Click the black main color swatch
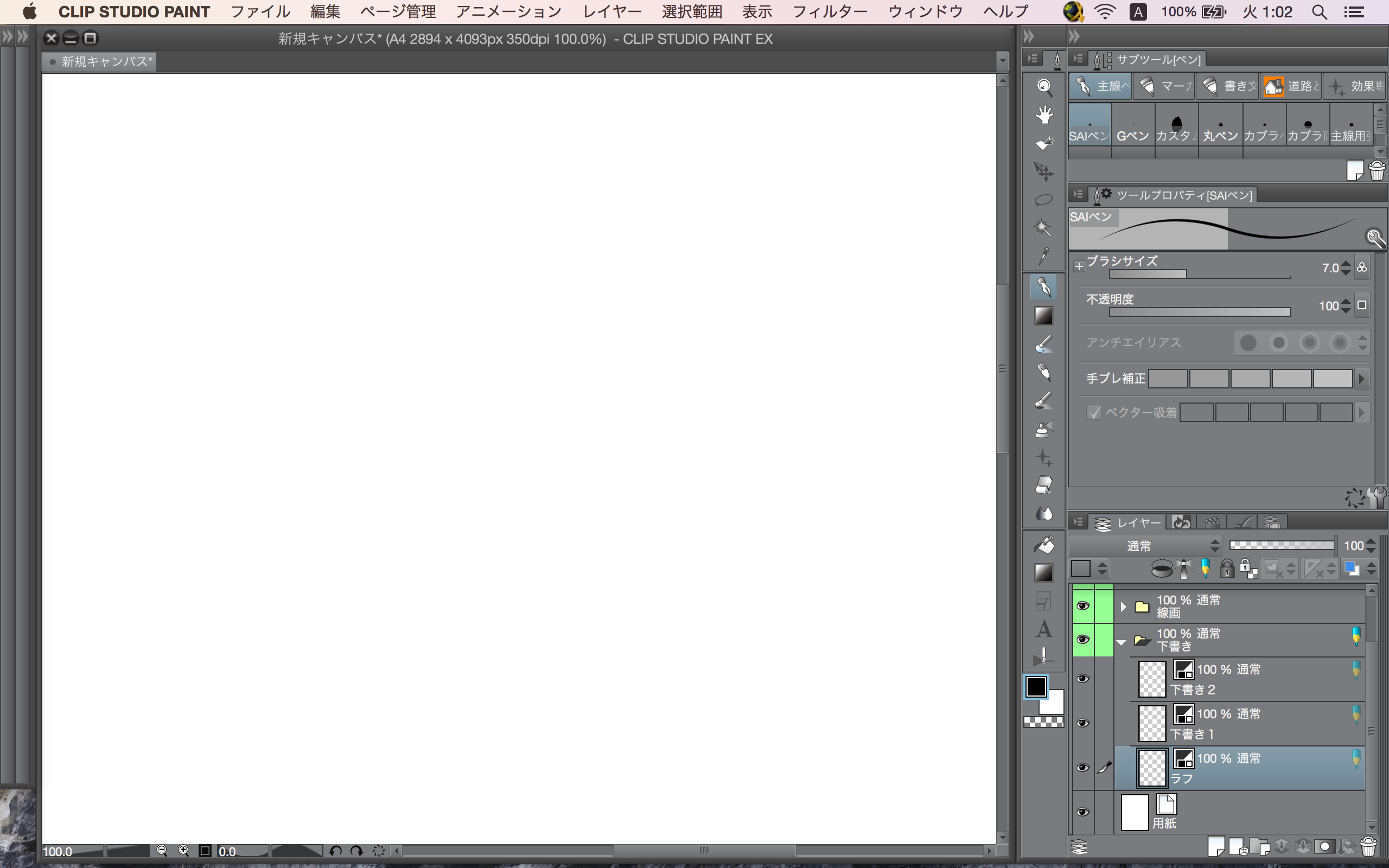The image size is (1389, 868). [x=1035, y=687]
